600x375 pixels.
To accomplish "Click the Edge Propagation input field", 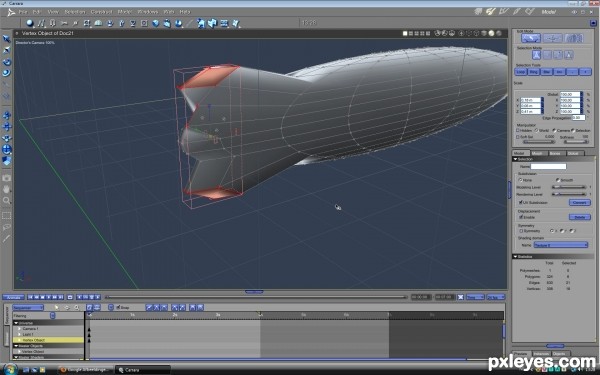I will tap(579, 117).
